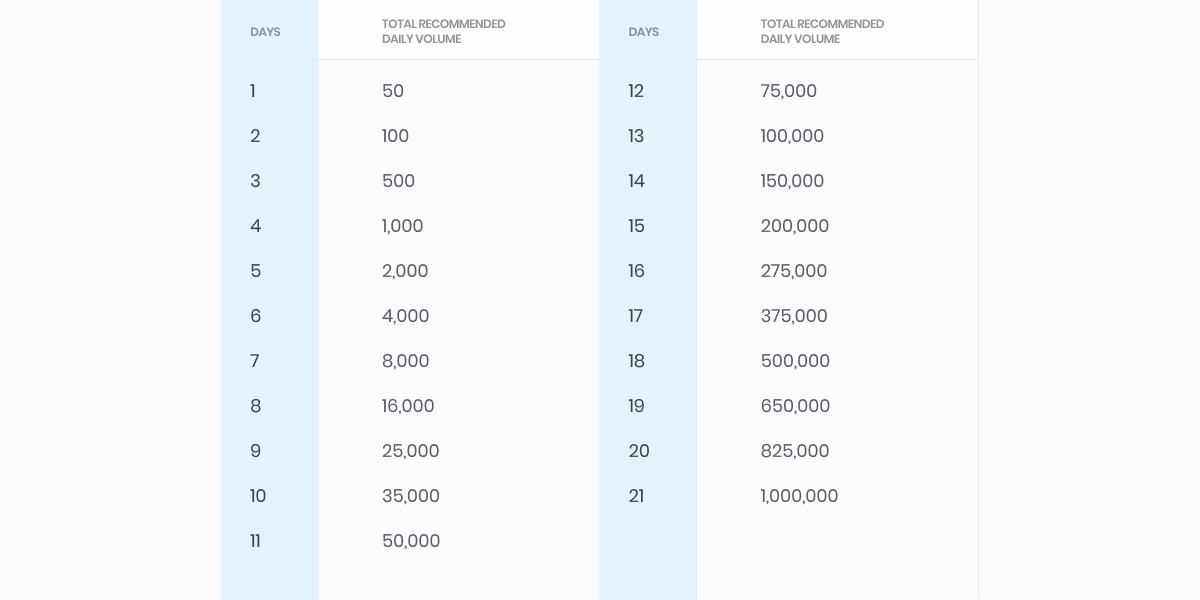This screenshot has width=1200, height=600.
Task: Select the 16,000 volume value
Action: [x=408, y=406]
